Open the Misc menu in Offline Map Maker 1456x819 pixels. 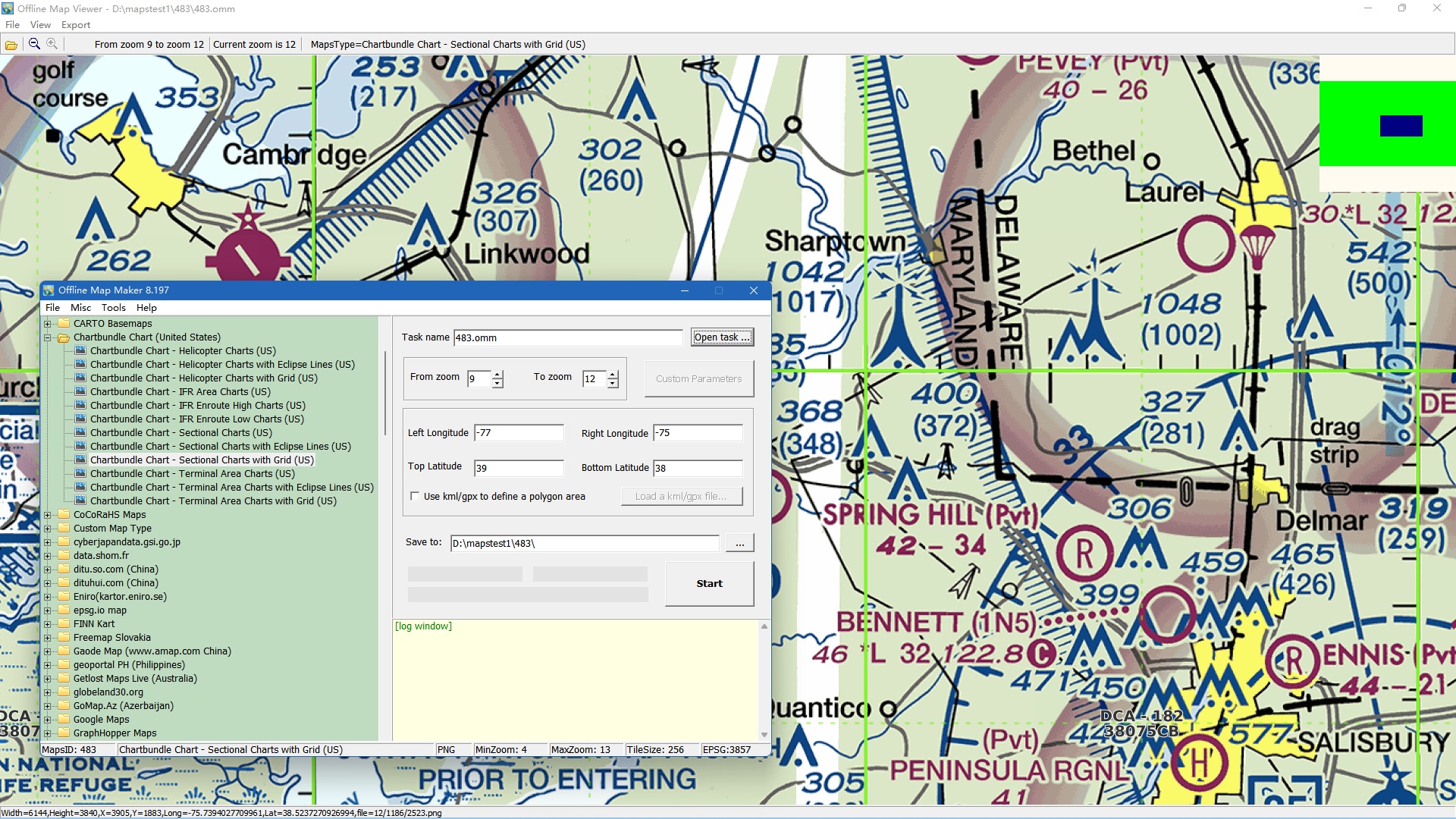click(80, 308)
